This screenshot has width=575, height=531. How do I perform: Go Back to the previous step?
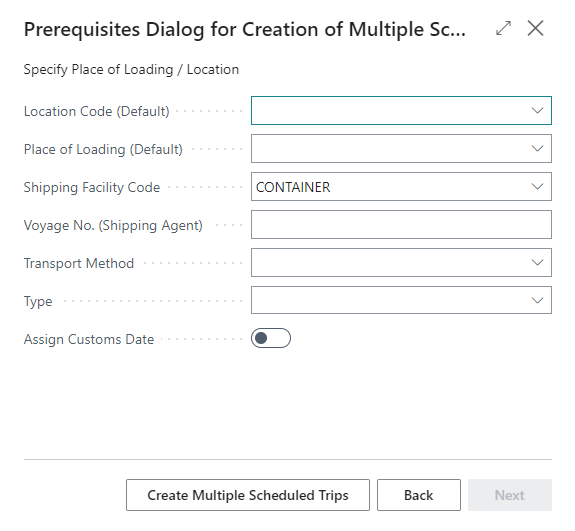pyautogui.click(x=419, y=495)
